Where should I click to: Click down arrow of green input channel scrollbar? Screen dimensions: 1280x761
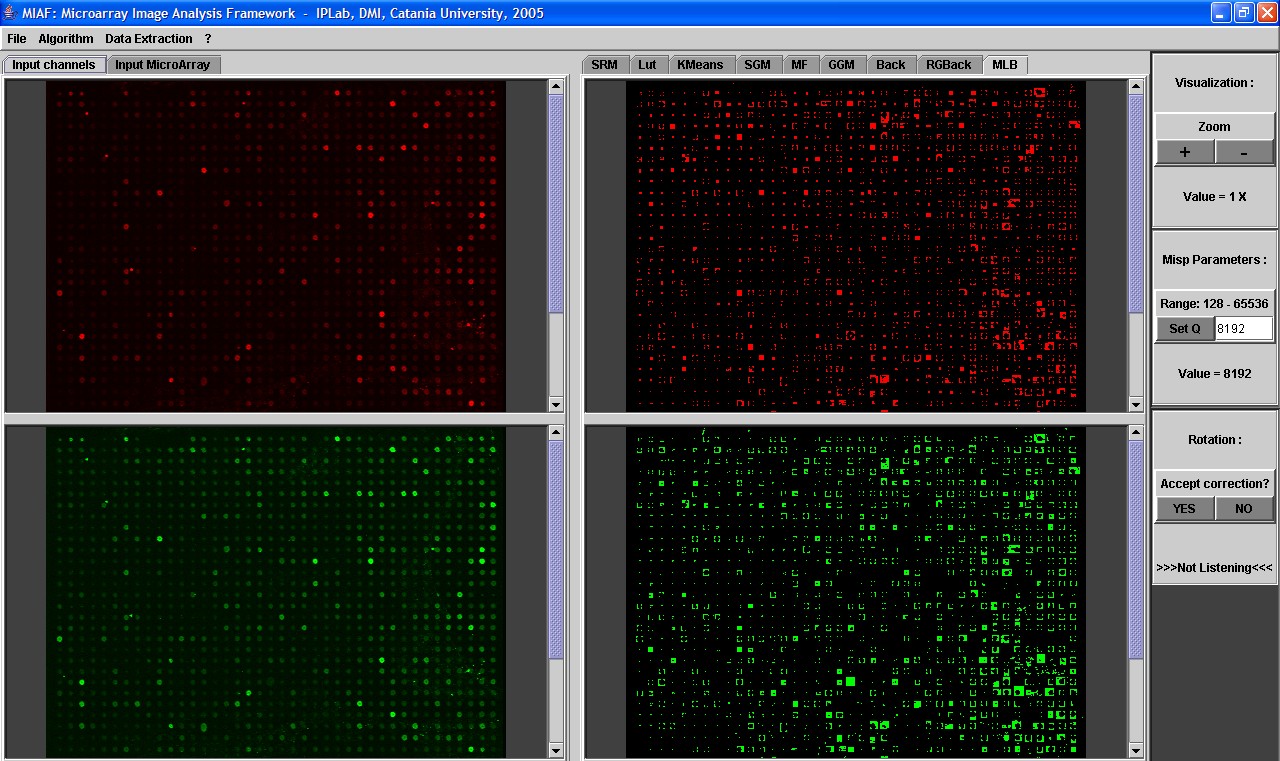pos(556,750)
